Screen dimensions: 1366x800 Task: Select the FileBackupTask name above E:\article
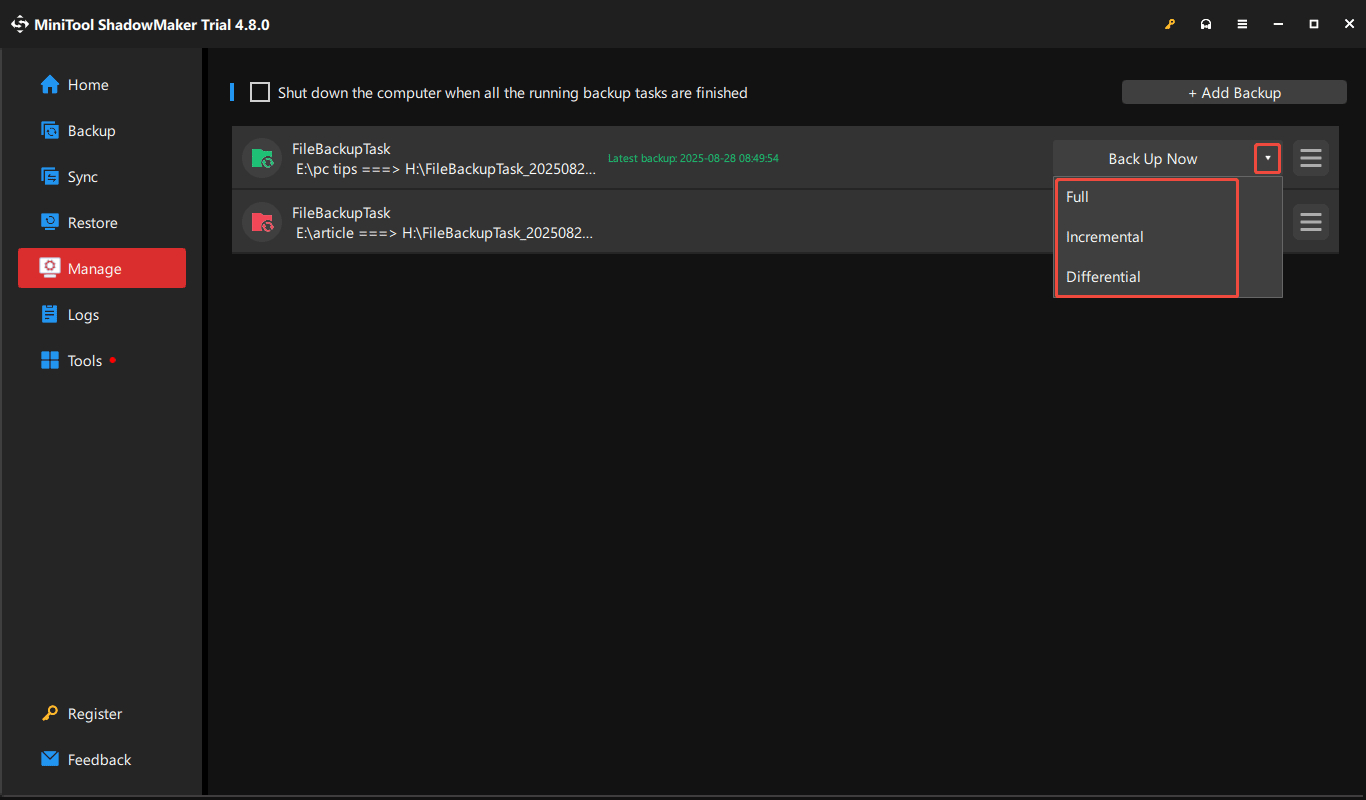[x=341, y=213]
